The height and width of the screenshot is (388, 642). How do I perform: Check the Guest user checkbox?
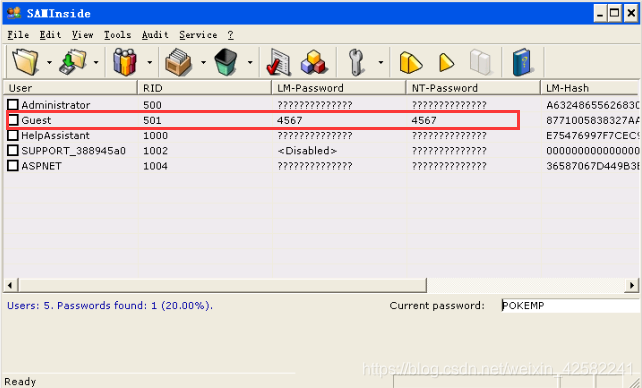pyautogui.click(x=13, y=120)
